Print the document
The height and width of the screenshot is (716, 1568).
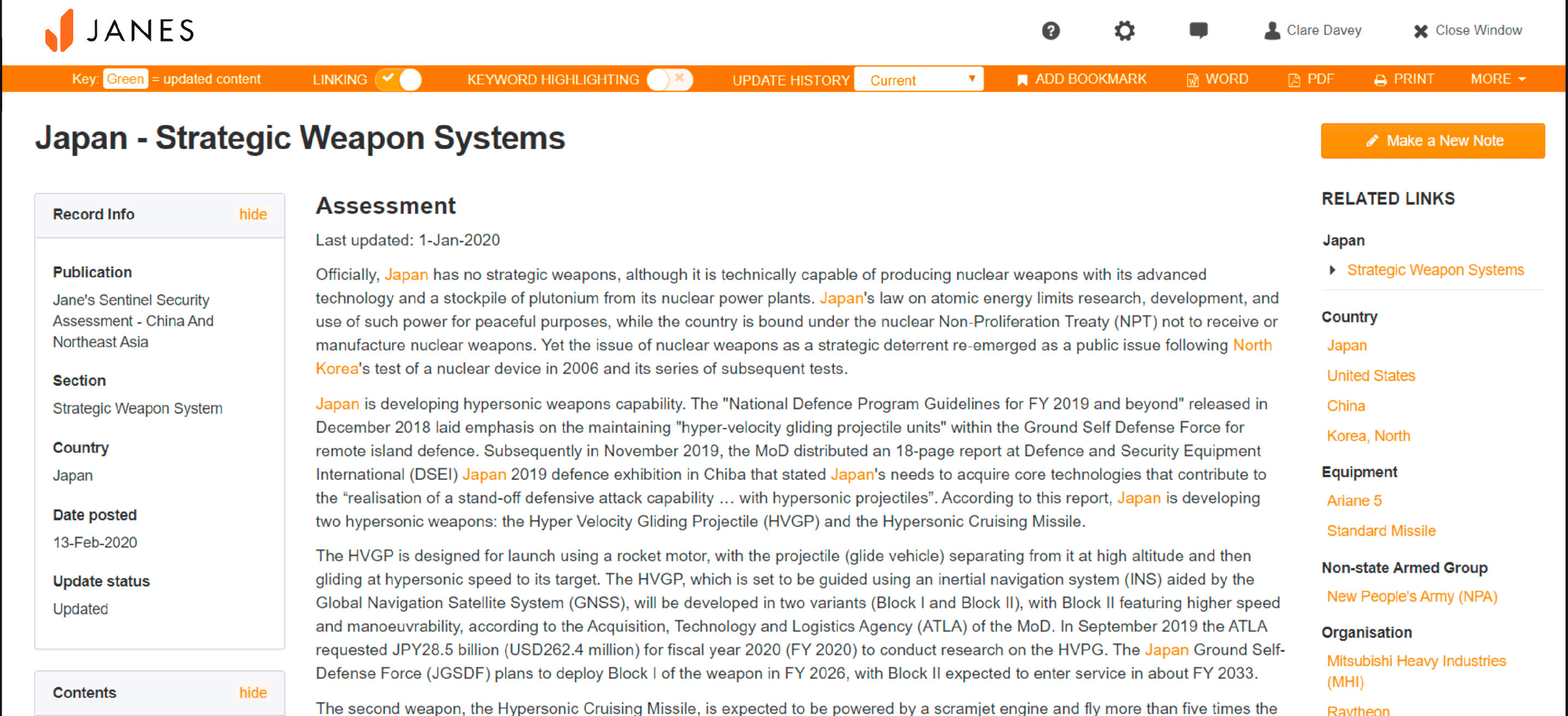[x=1404, y=79]
